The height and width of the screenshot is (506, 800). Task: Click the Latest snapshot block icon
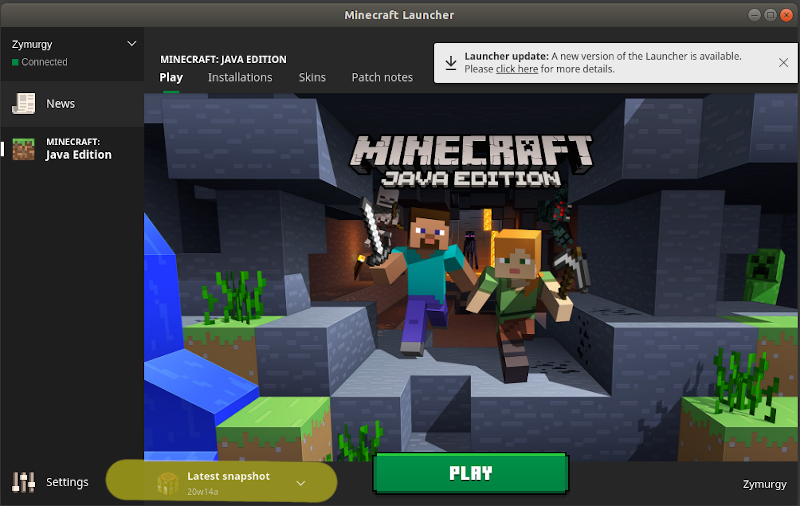167,483
